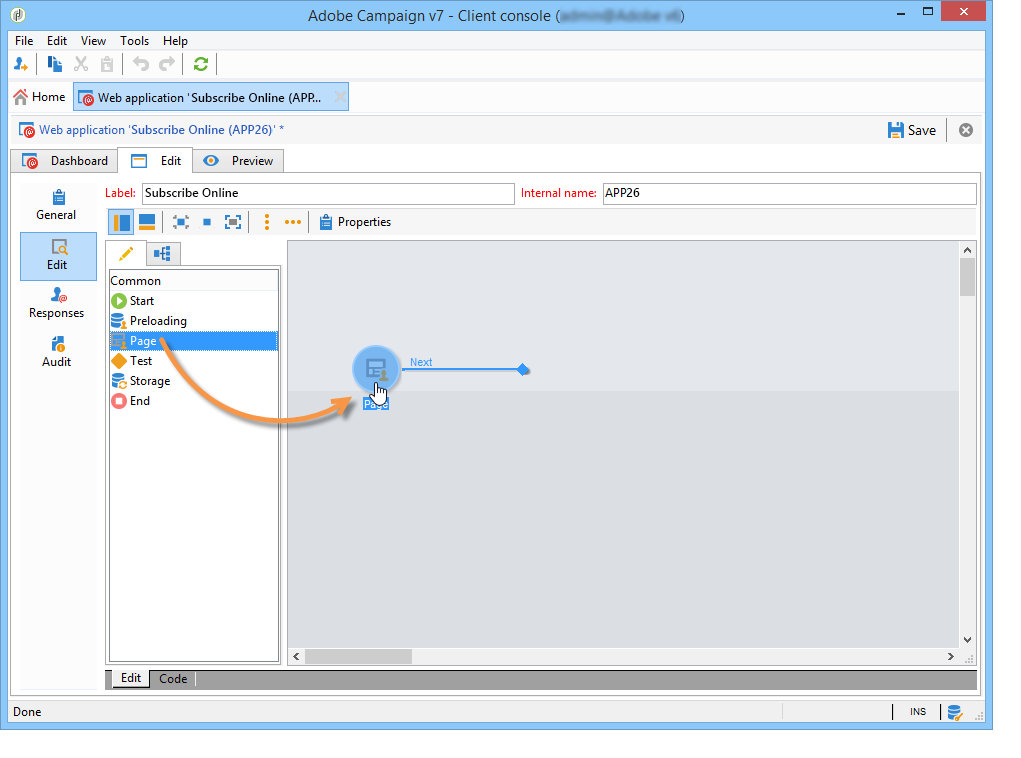Image resolution: width=1021 pixels, height=758 pixels.
Task: Click the horizontal dots alignment icon
Action: pyautogui.click(x=293, y=222)
